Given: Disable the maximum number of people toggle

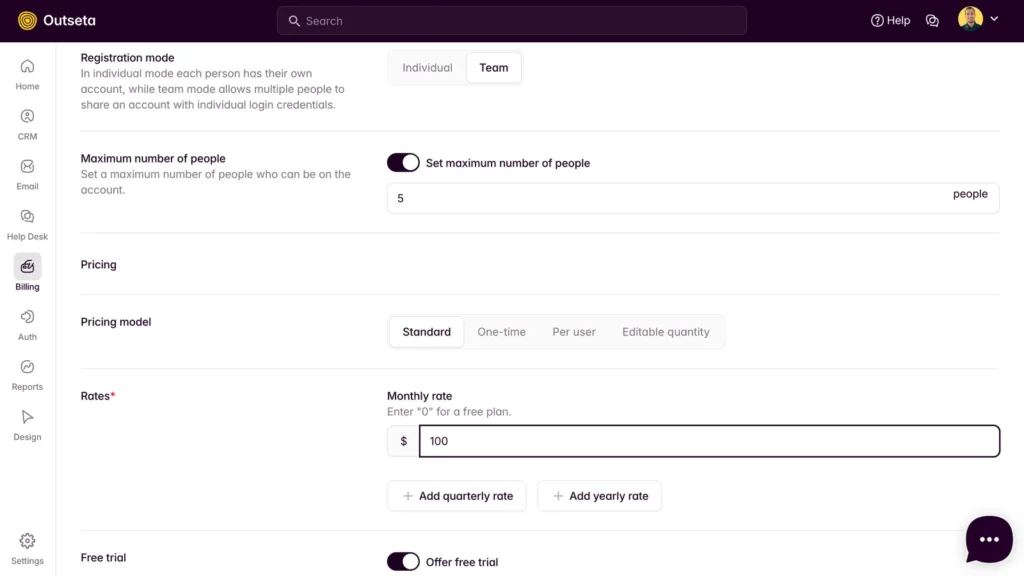Looking at the screenshot, I should [403, 163].
